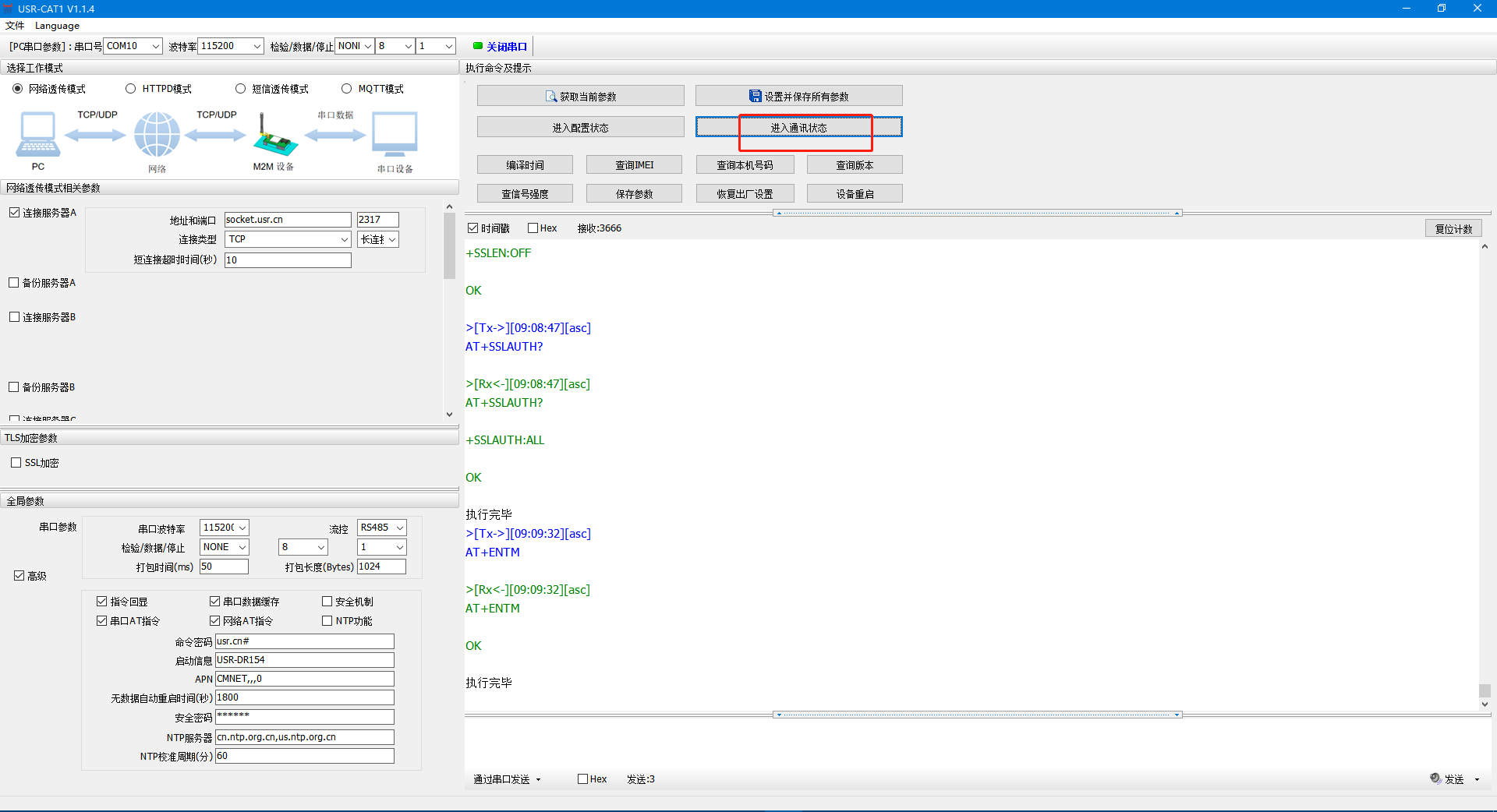Click the socket.usr.cn address input field
Viewport: 1497px width, 812px height.
coord(287,220)
